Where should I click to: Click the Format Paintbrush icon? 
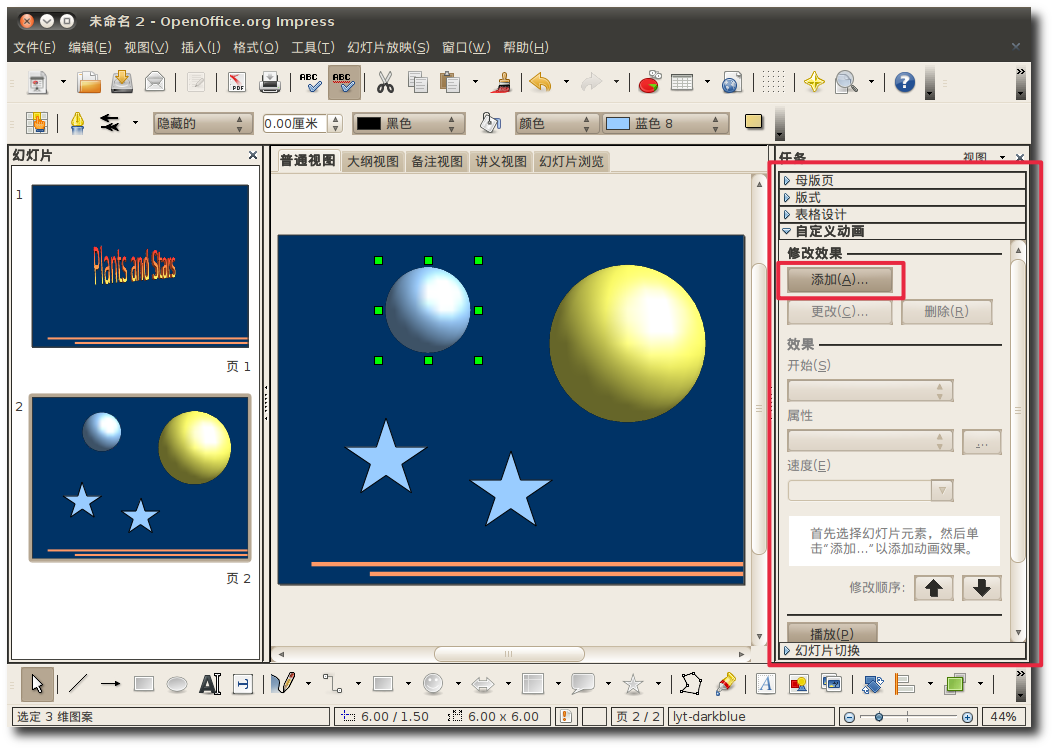[x=501, y=83]
